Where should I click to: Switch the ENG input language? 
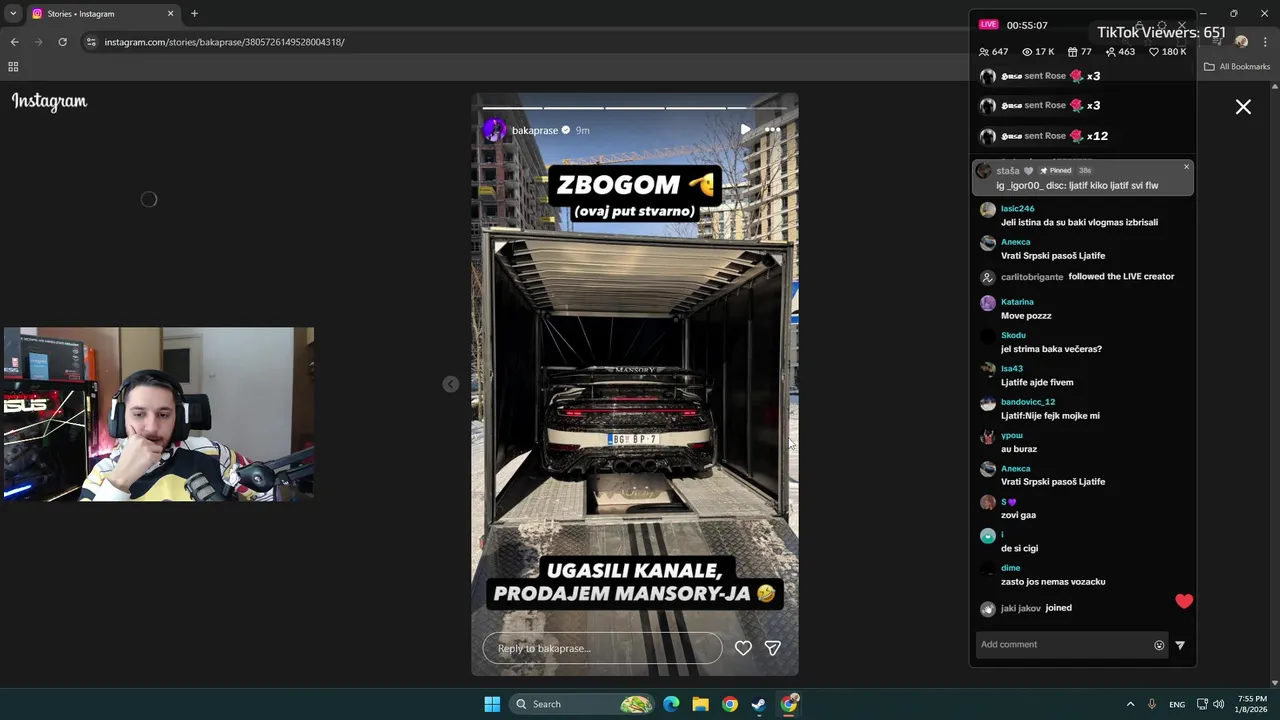click(x=1177, y=704)
